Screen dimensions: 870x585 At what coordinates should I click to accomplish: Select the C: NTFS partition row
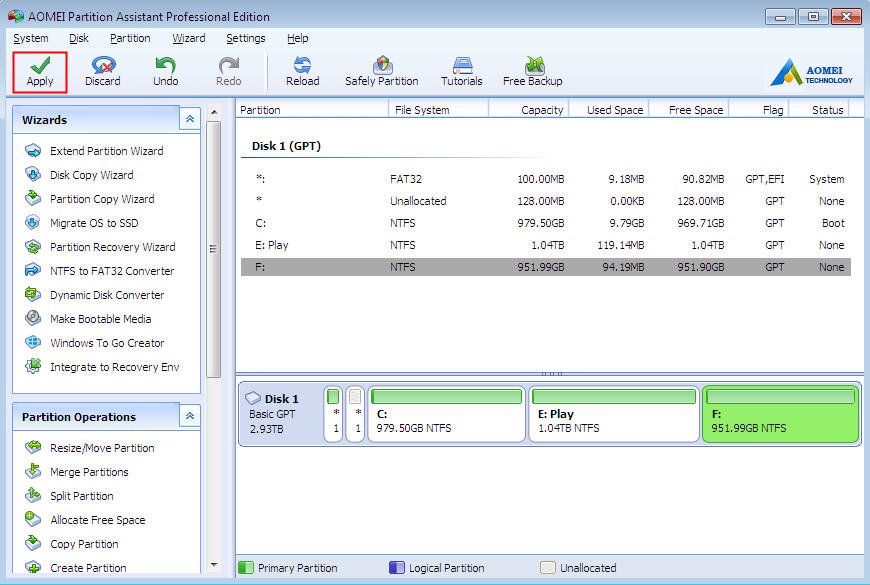pos(545,223)
